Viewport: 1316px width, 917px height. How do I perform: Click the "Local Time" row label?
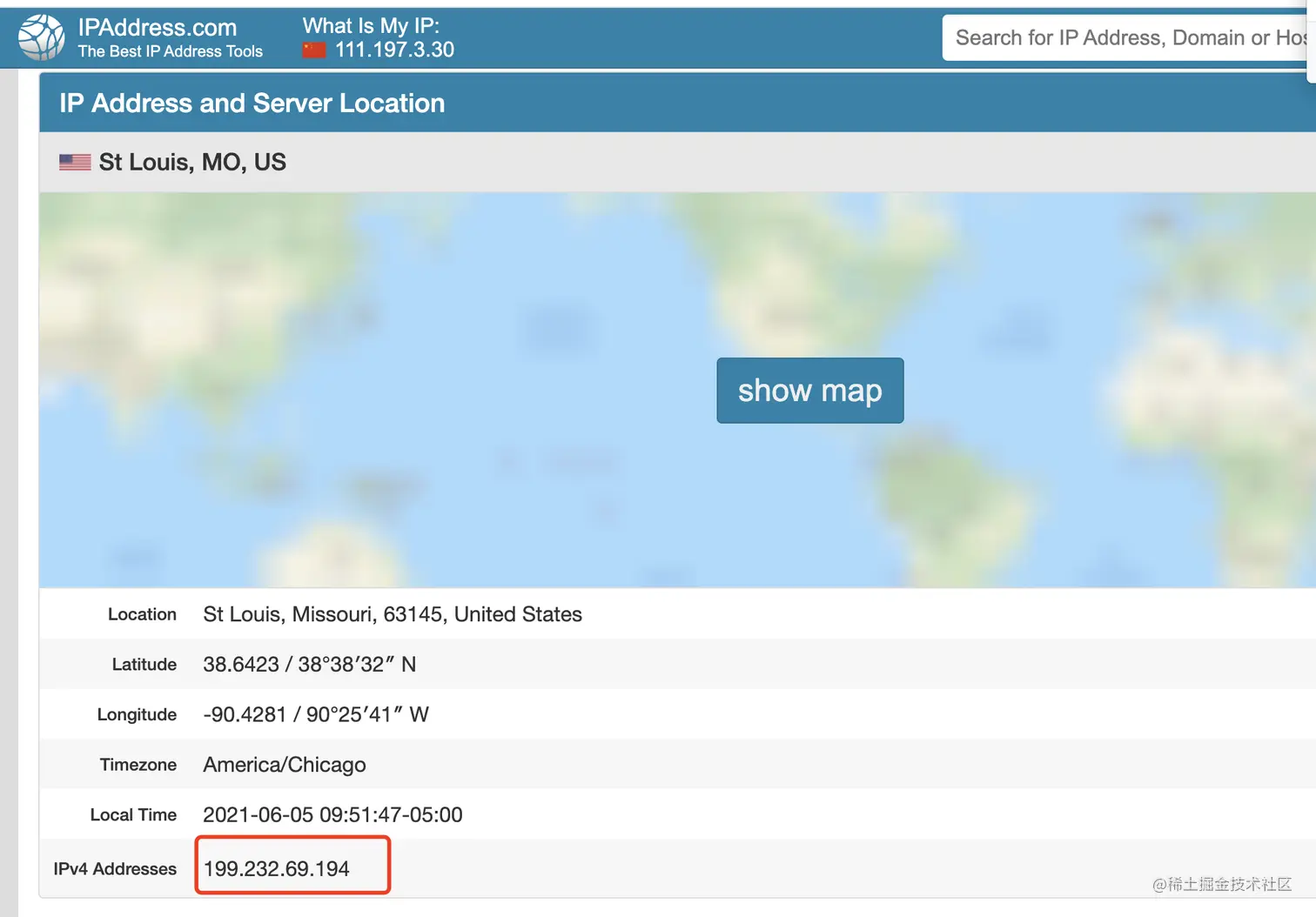click(x=133, y=815)
